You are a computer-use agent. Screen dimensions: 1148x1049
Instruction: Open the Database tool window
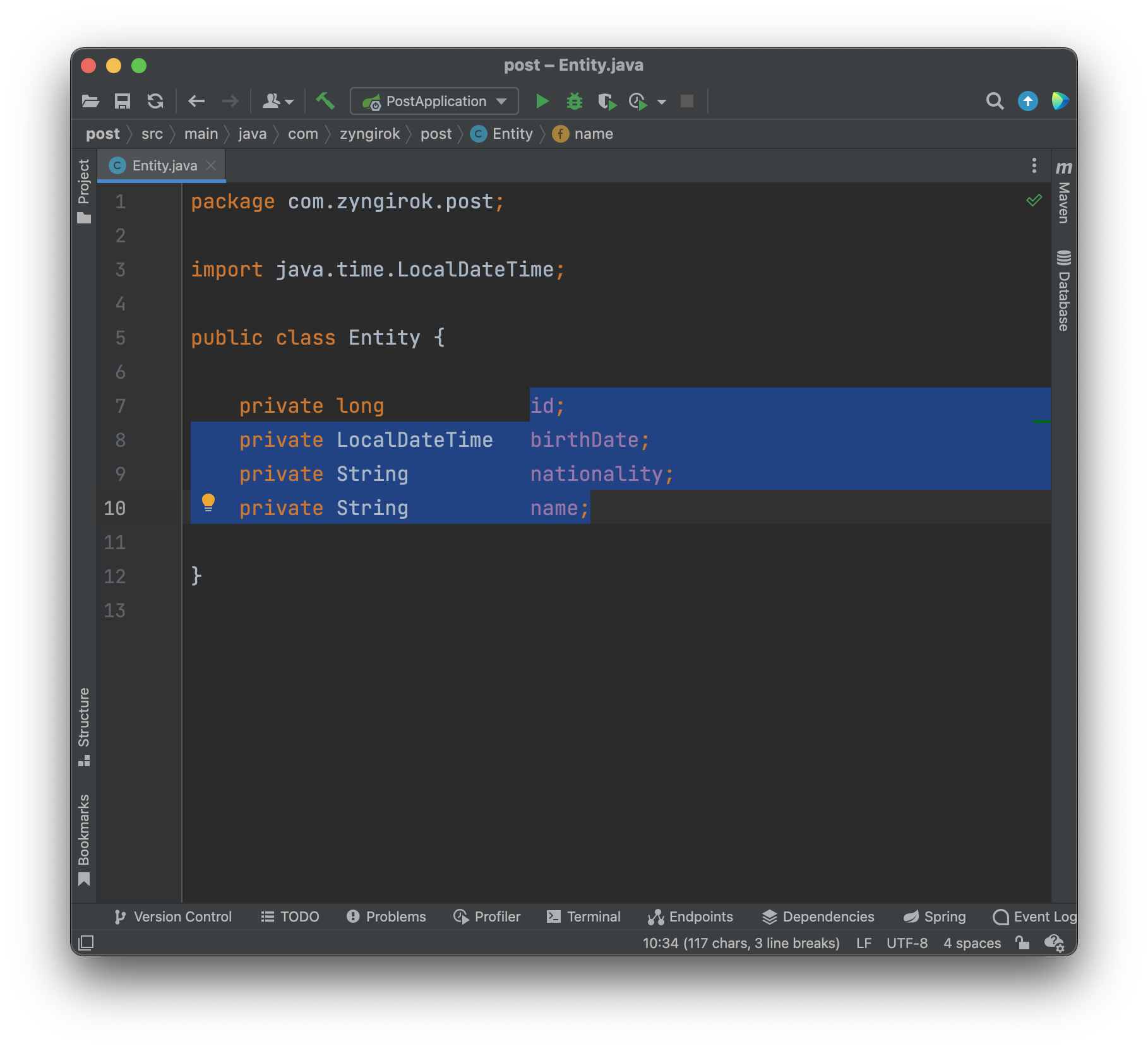point(1064,290)
